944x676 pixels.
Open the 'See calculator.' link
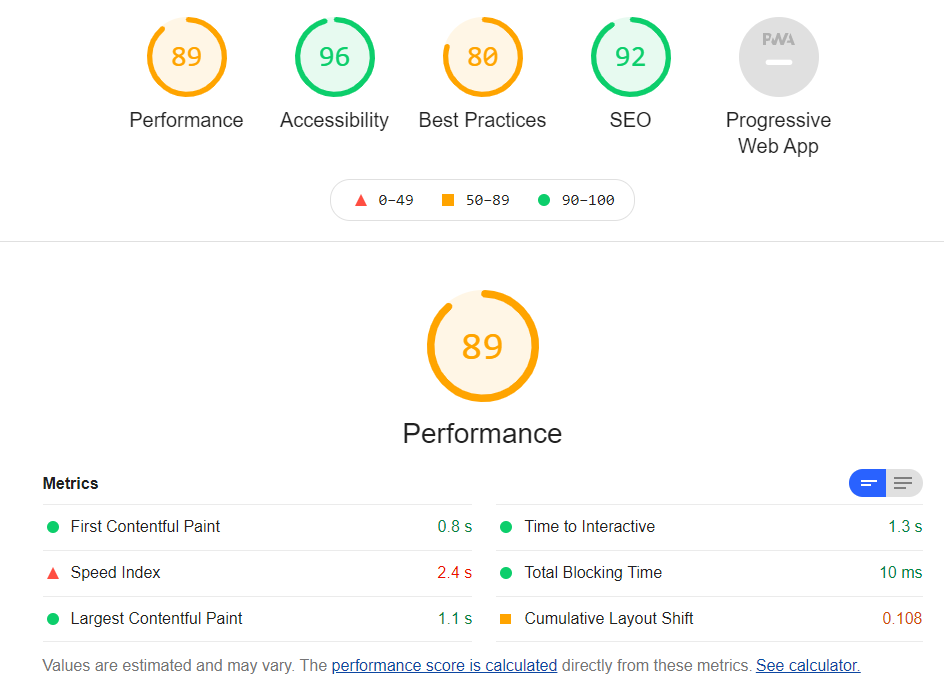[808, 665]
